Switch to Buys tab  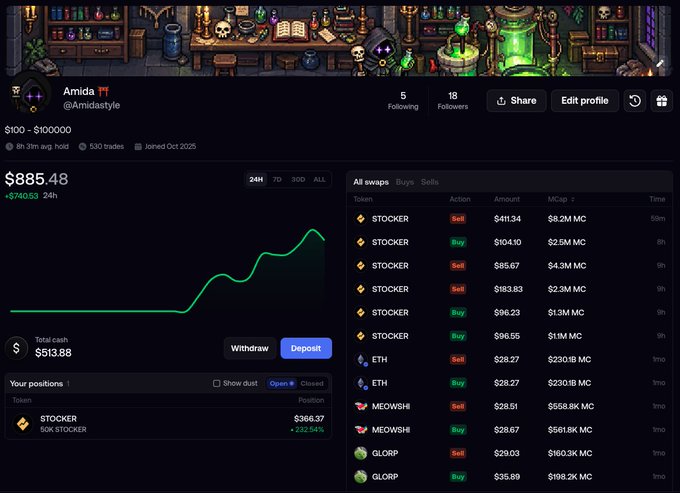click(x=405, y=182)
